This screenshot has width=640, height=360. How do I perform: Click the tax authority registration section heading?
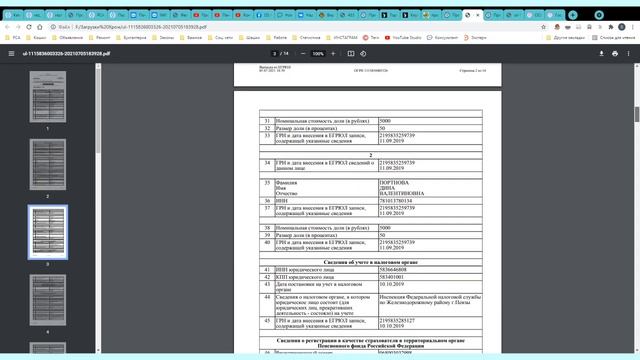click(371, 262)
